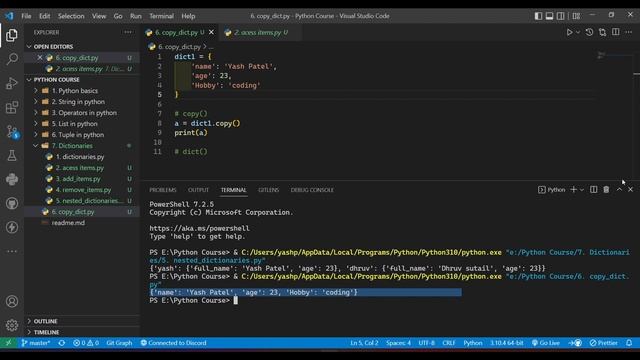The width and height of the screenshot is (640, 360).
Task: Collapse the Open Editors section
Action: (29, 47)
